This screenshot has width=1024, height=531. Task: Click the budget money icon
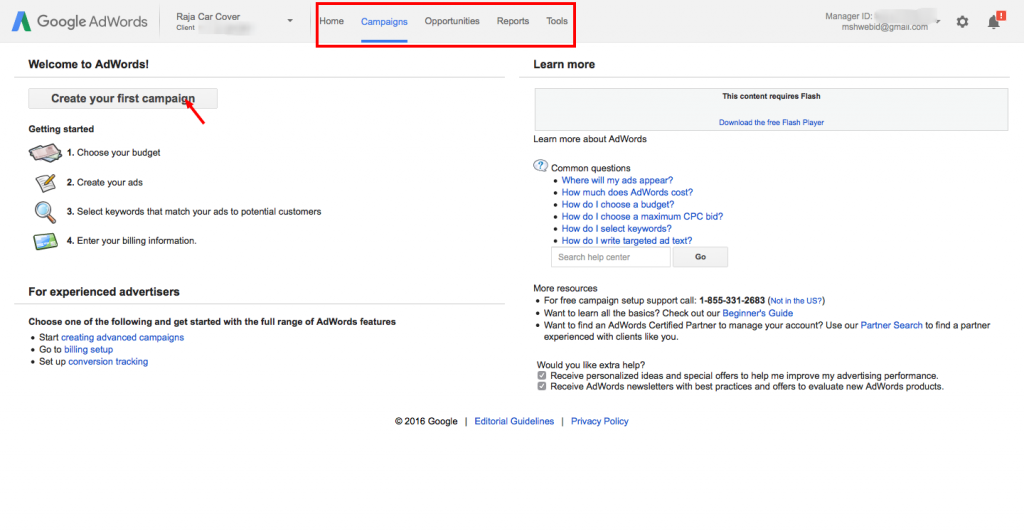(x=46, y=153)
